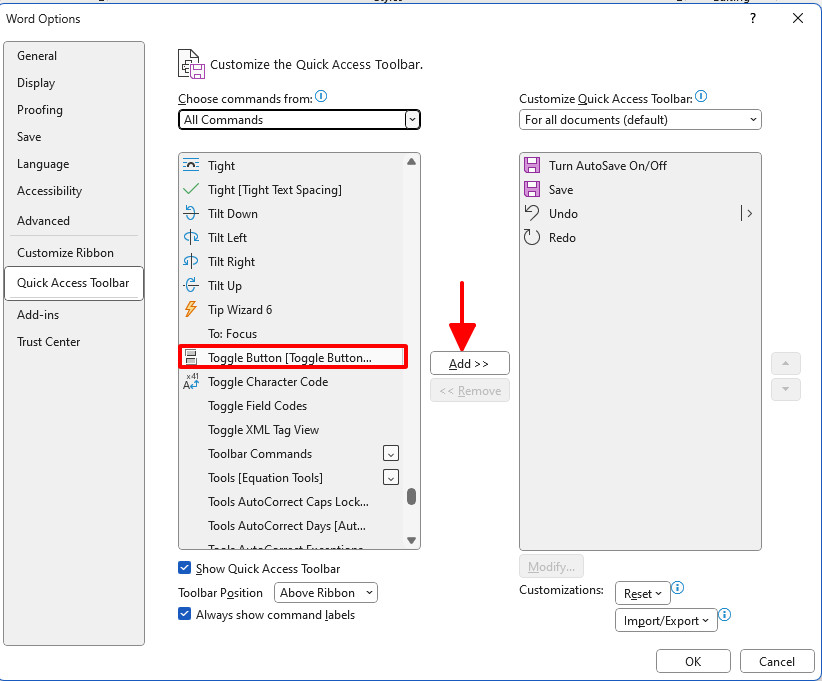Click the Tight Text Spacing checkmark icon
Viewport: 822px width, 681px height.
pyautogui.click(x=191, y=189)
